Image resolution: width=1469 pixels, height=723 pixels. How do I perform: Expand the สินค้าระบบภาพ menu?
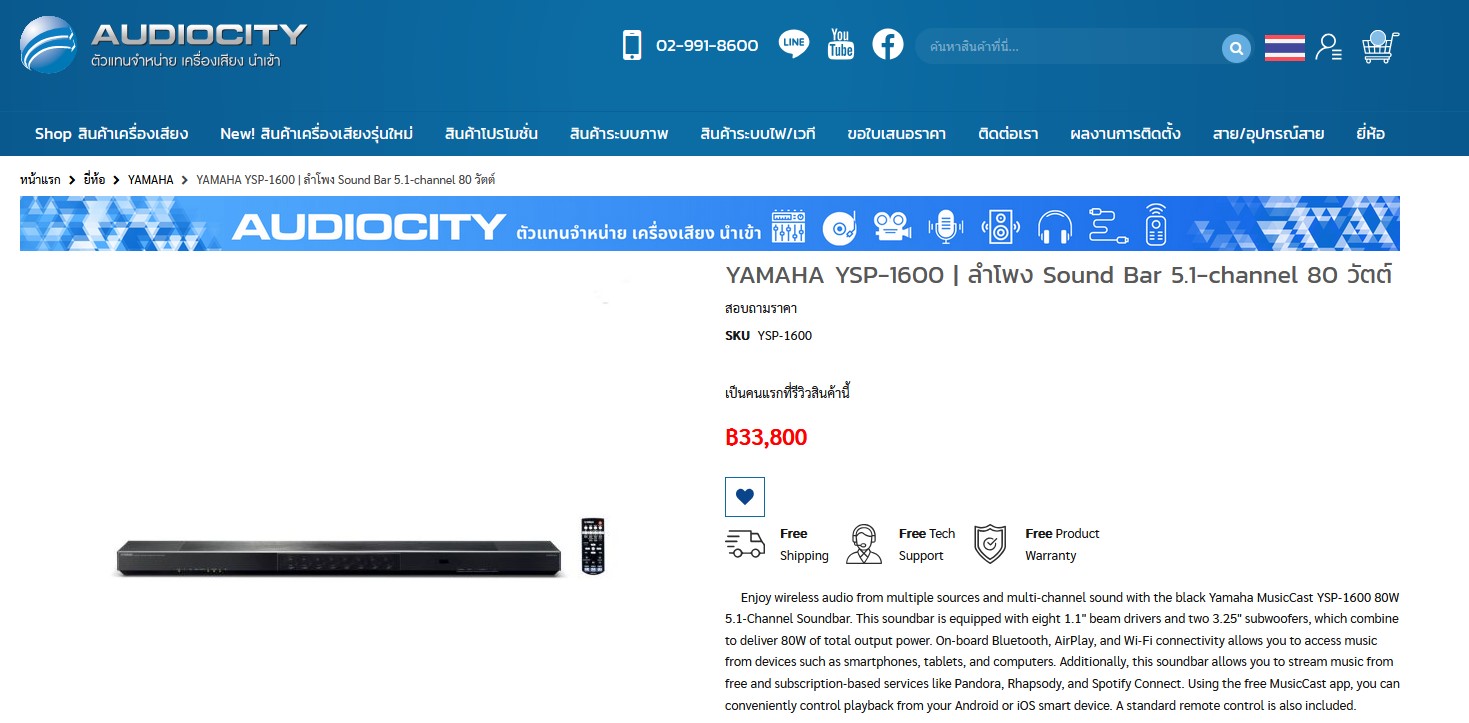(619, 133)
